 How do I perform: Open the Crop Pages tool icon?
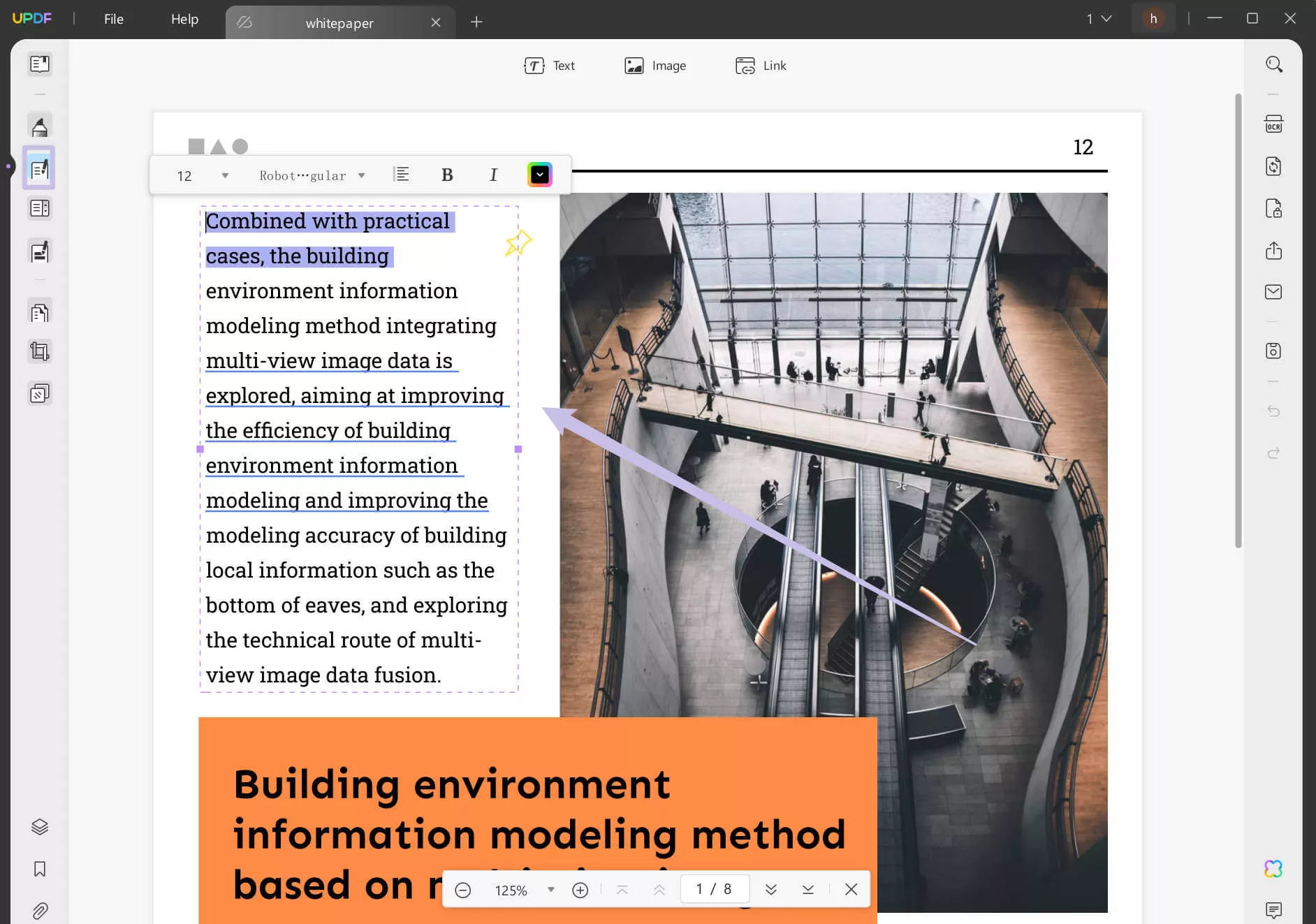(40, 351)
